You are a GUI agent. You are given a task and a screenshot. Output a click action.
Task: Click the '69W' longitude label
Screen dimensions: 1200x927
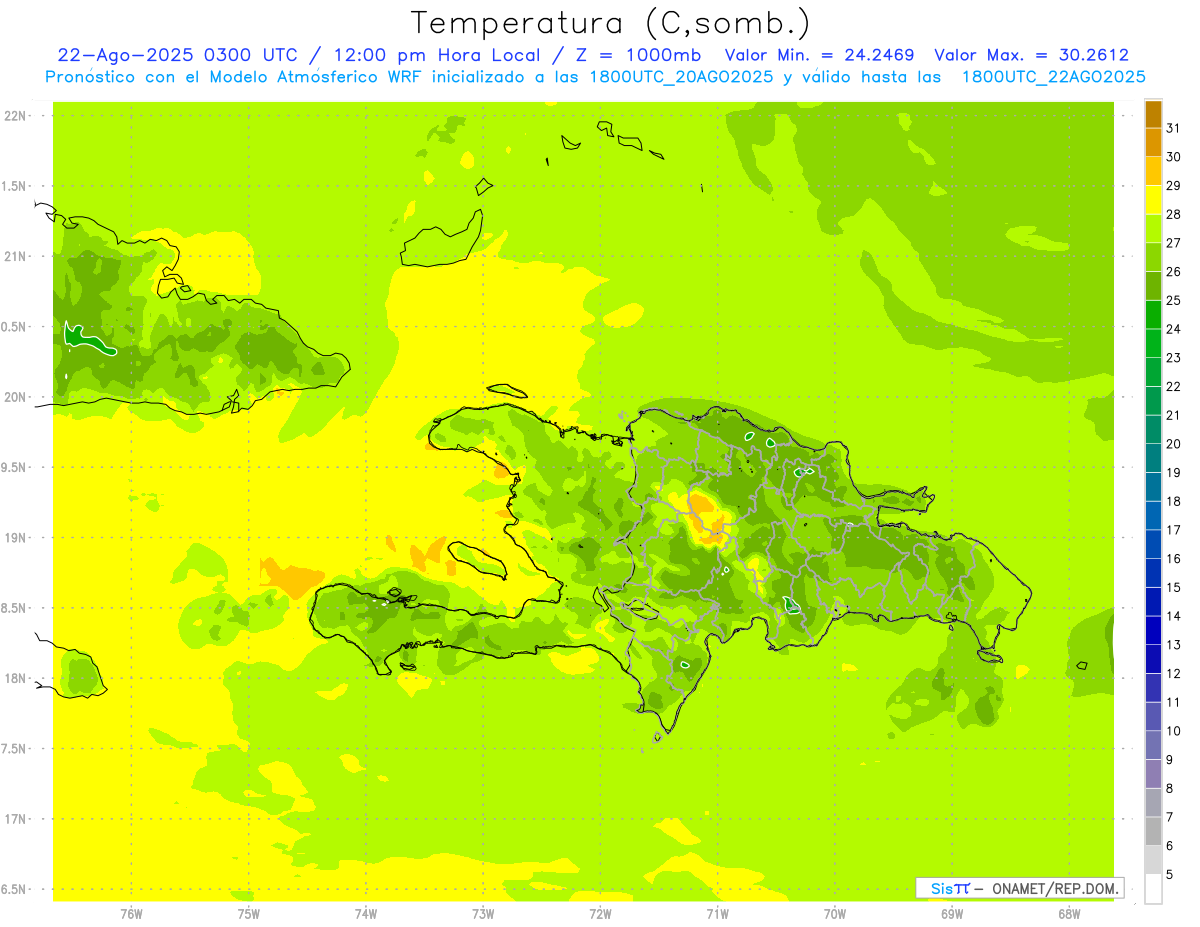pos(952,914)
